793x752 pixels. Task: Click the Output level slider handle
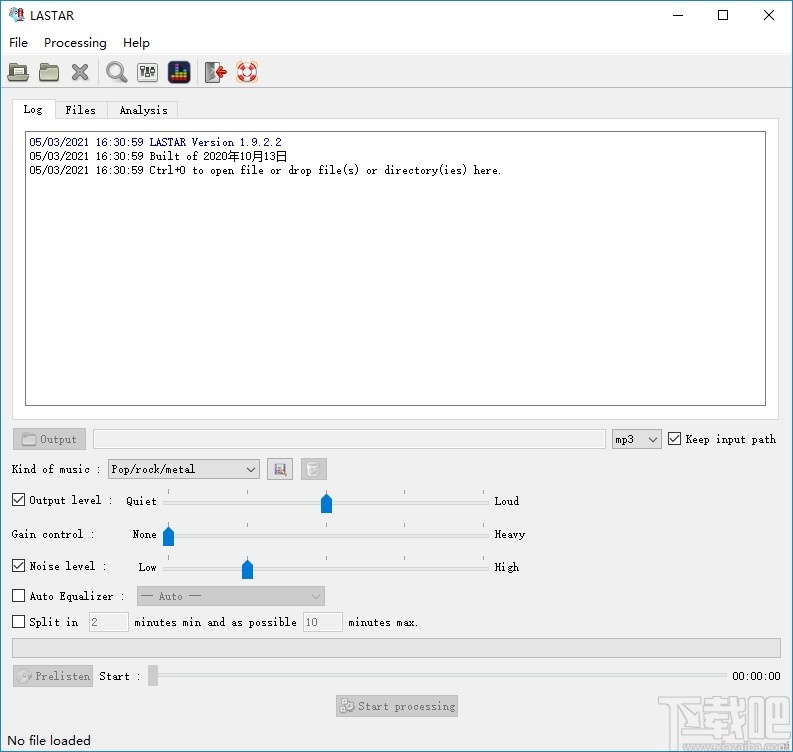tap(326, 503)
